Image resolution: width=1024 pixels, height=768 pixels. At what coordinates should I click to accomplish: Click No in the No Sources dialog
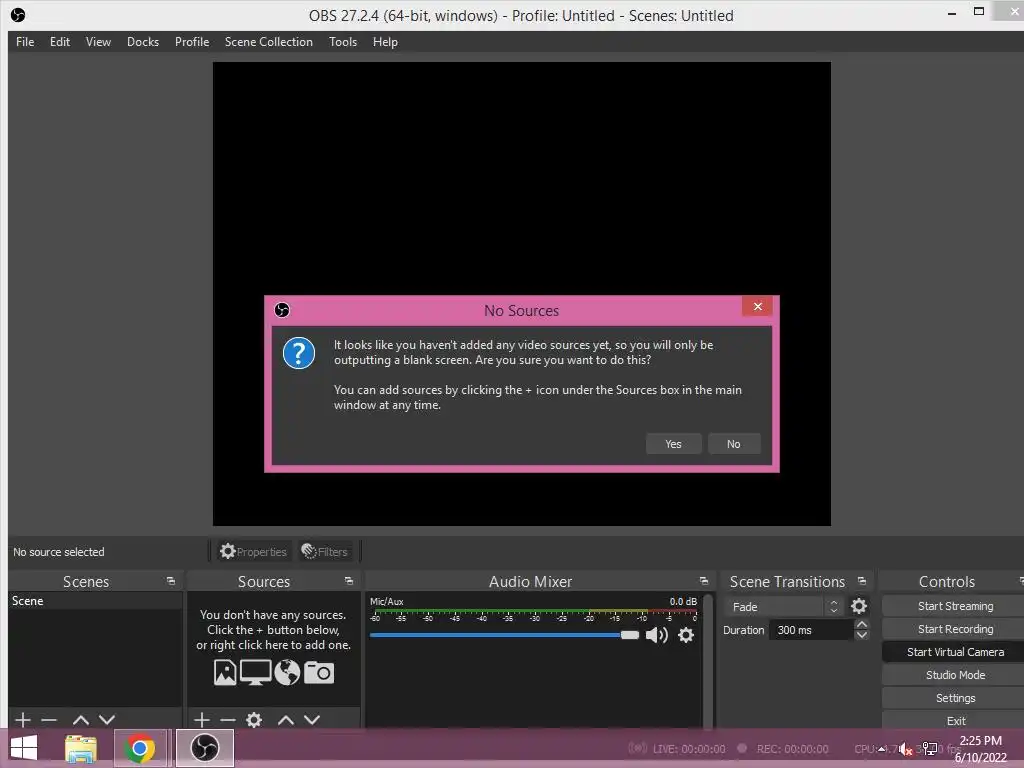pos(734,444)
